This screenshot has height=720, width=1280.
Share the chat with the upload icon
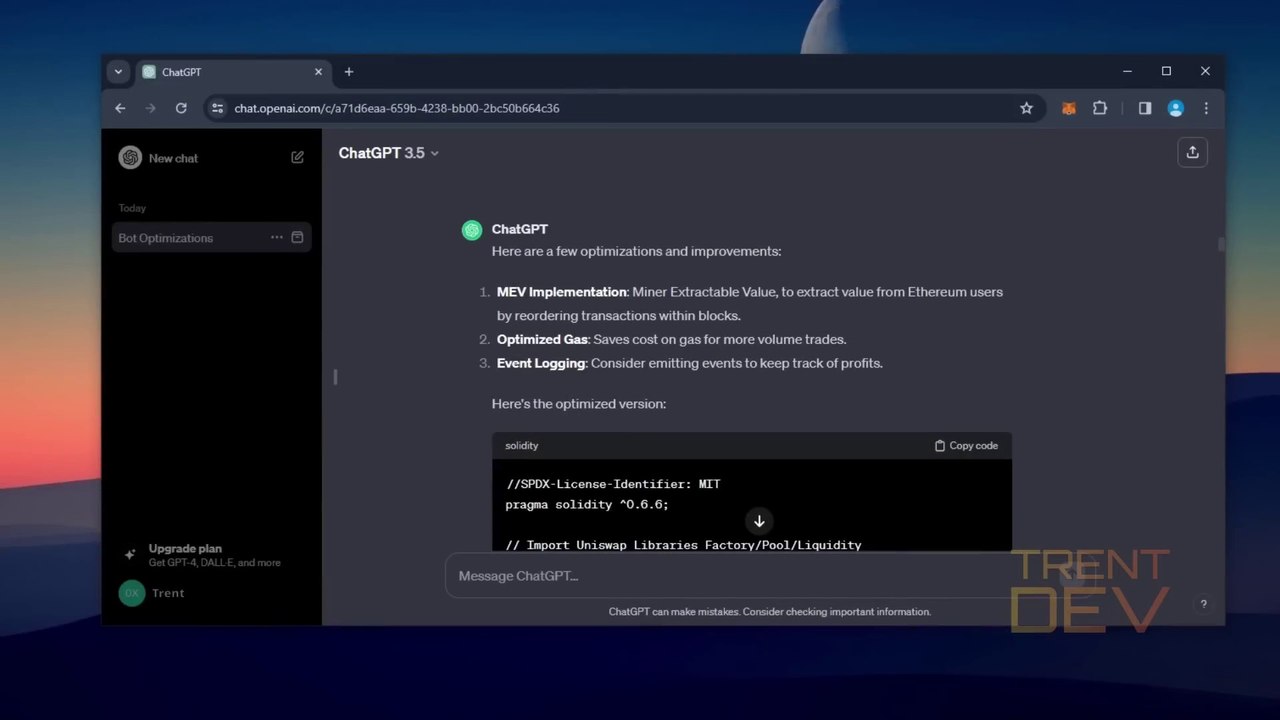1192,152
